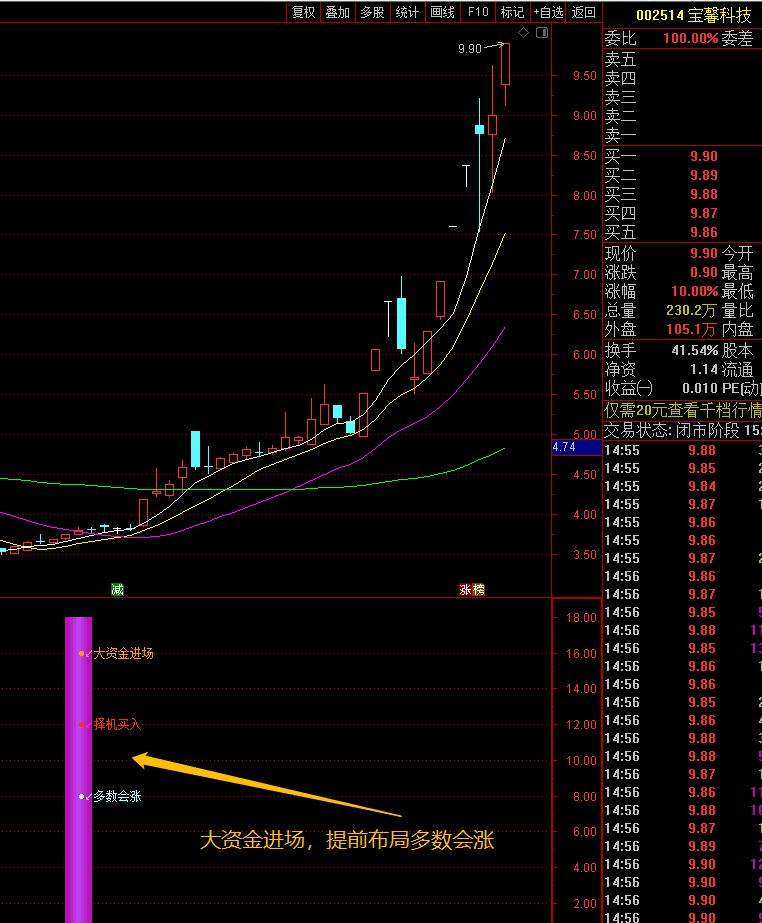The image size is (762, 923).
Task: Open F10 company info
Action: (x=478, y=12)
